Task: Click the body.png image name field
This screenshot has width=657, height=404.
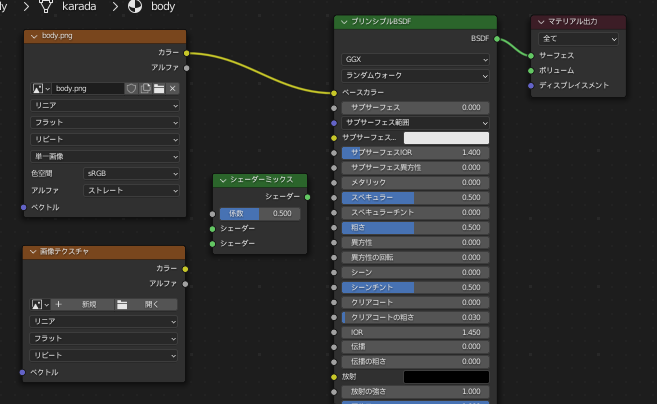Action: click(x=88, y=88)
